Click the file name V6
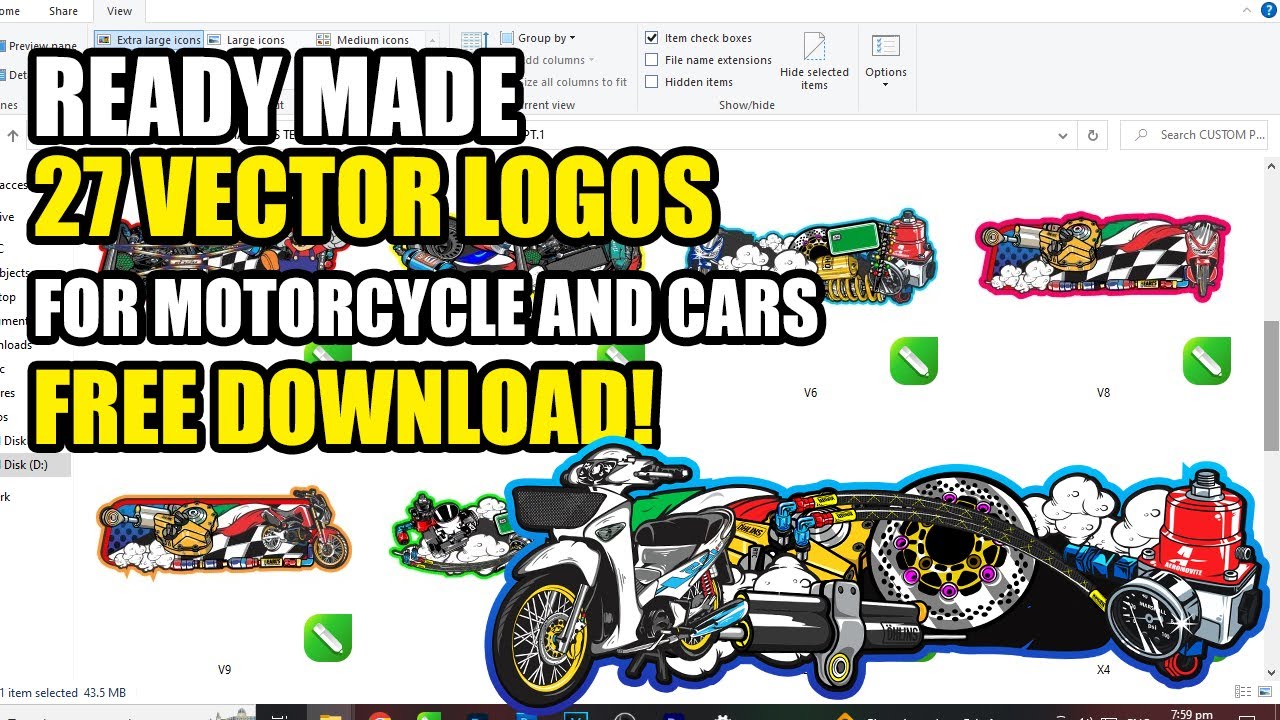Viewport: 1280px width, 720px height. coord(811,393)
